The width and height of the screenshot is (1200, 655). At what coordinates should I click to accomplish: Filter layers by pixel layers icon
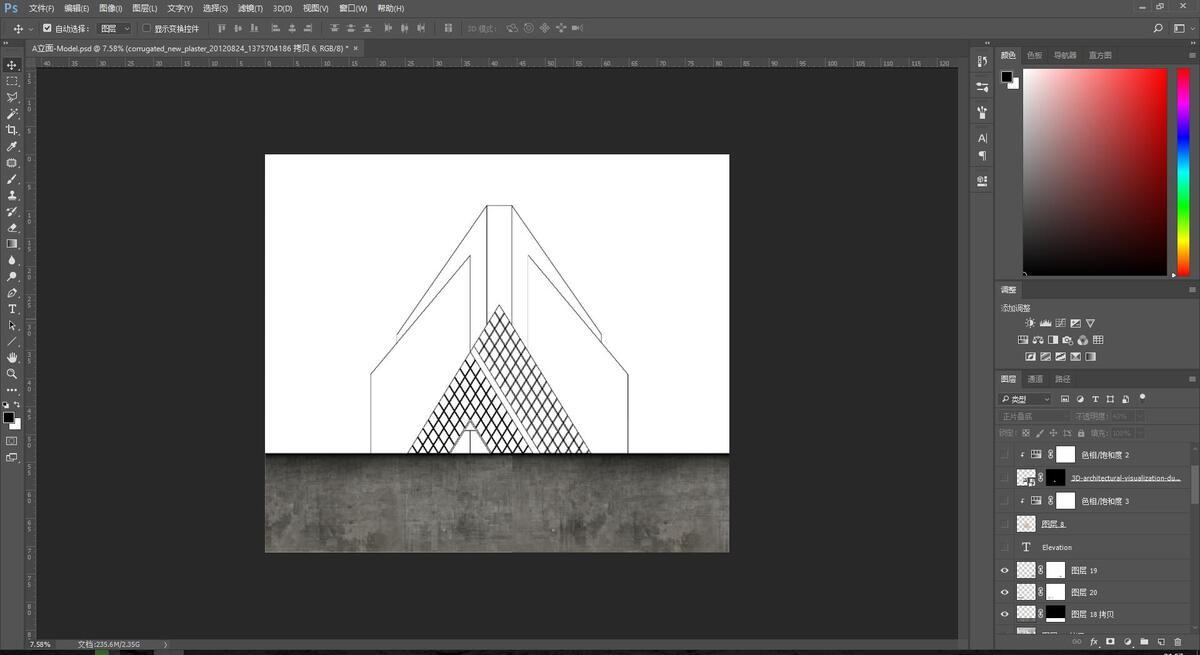(x=1065, y=399)
